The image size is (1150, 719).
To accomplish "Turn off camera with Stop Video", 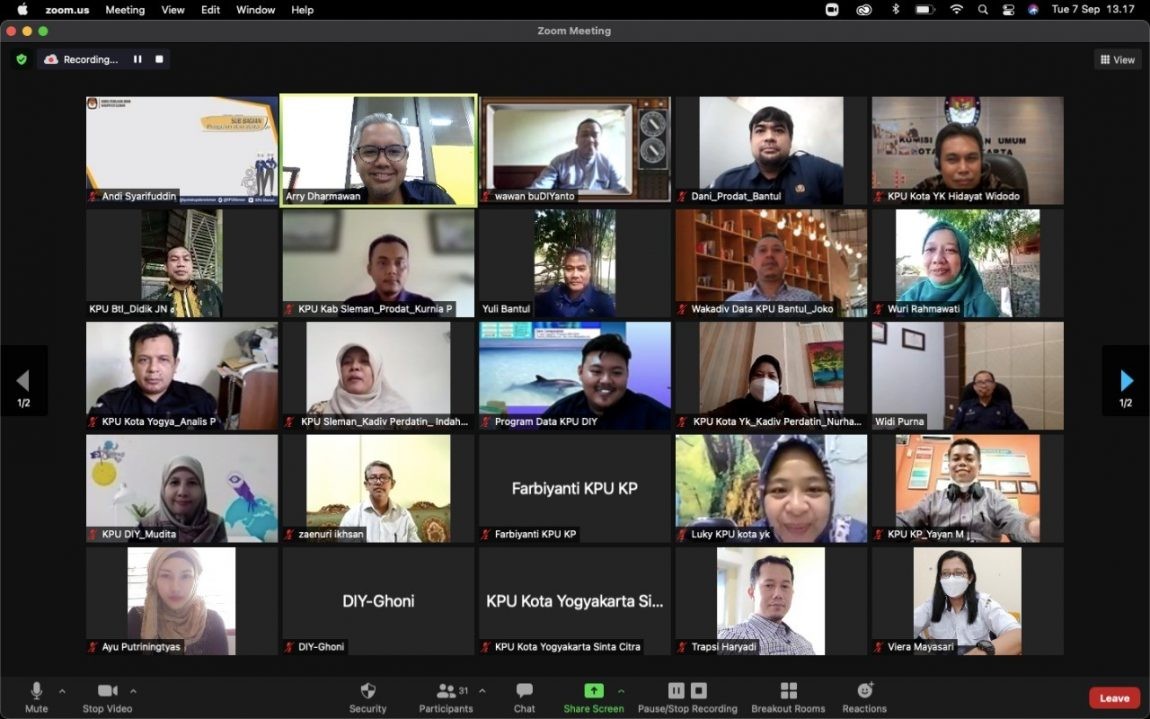I will 107,697.
